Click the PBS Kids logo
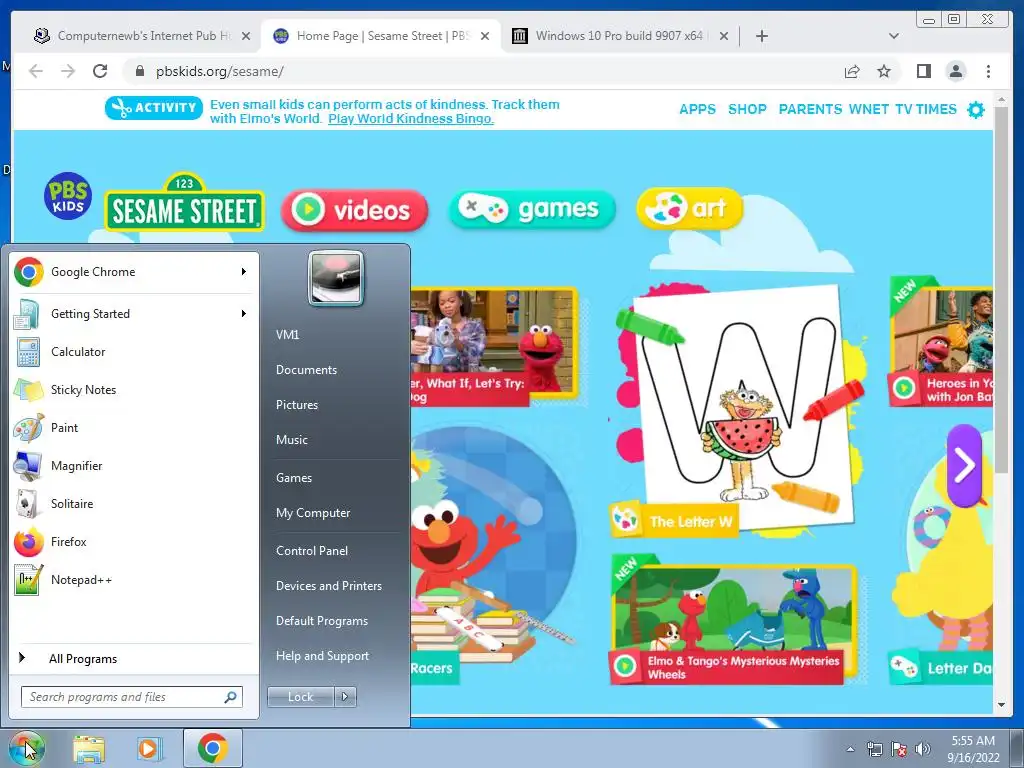The height and width of the screenshot is (768, 1024). [x=68, y=196]
